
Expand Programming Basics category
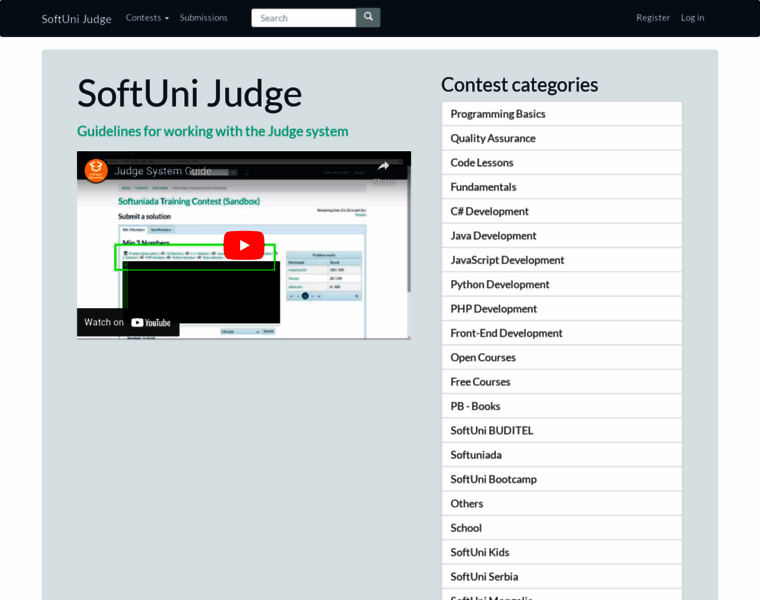click(498, 114)
